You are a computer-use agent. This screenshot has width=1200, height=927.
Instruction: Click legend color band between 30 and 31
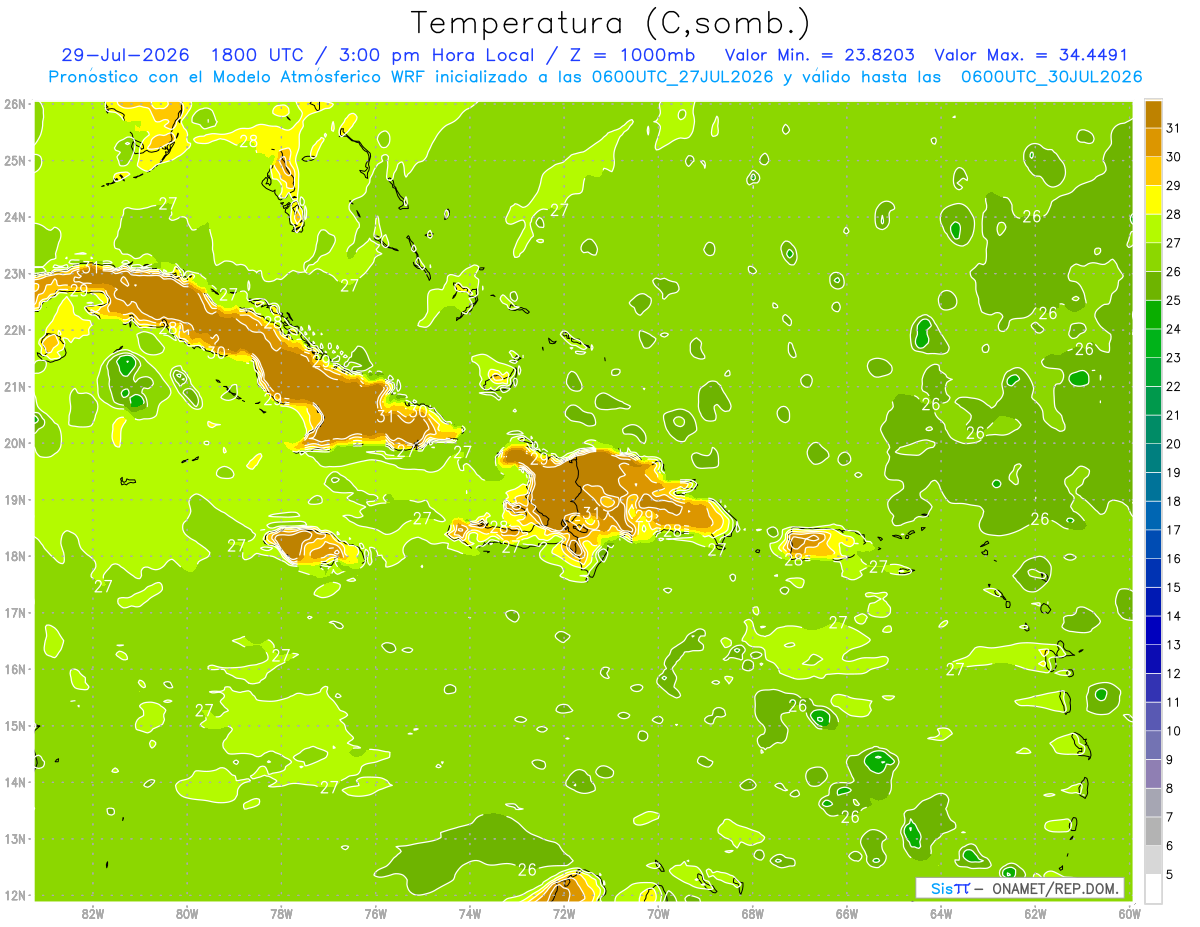(1153, 142)
